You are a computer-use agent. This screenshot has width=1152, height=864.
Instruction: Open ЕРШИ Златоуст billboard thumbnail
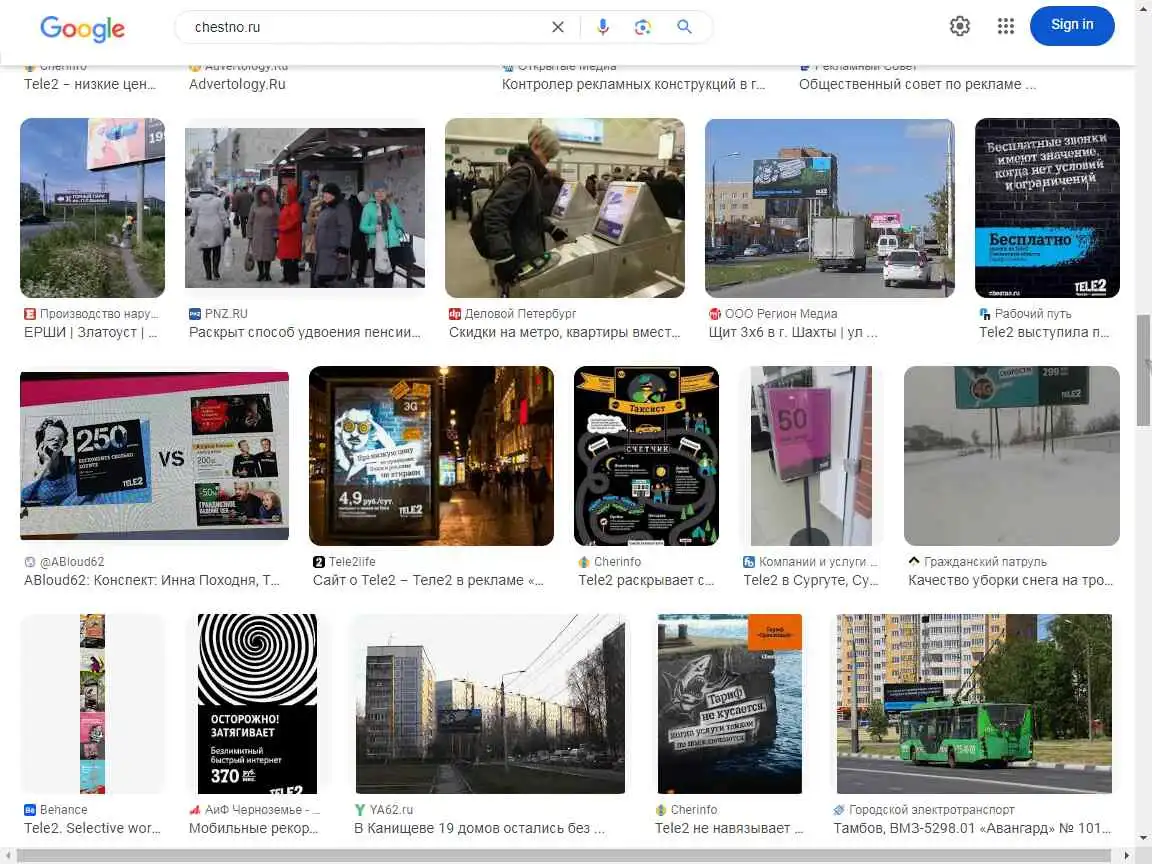93,208
